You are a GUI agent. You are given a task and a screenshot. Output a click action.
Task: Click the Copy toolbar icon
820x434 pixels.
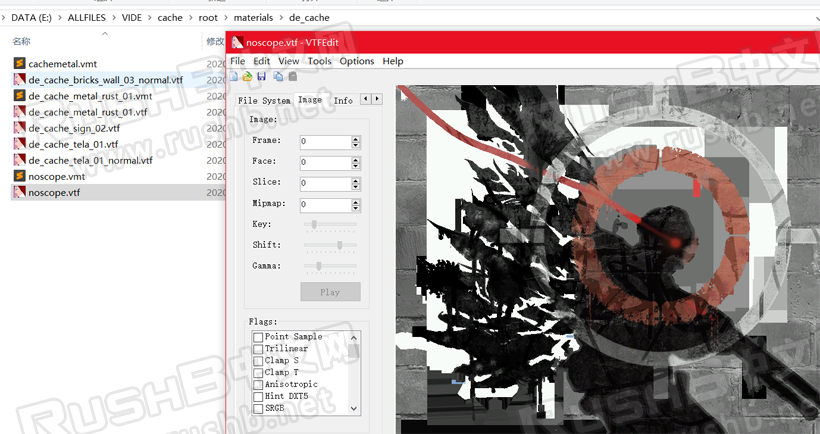point(278,76)
